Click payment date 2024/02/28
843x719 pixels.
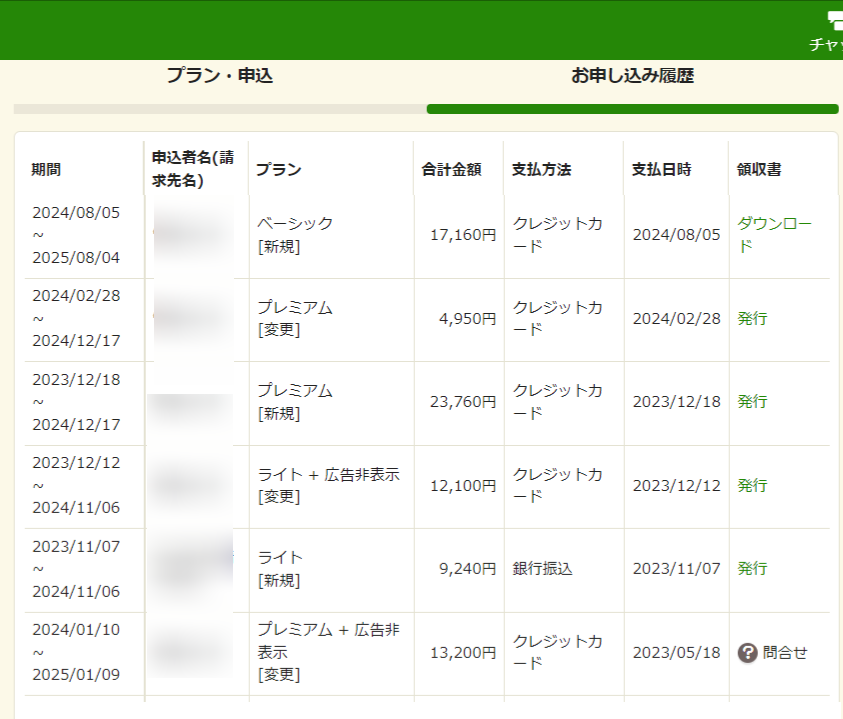pos(676,319)
